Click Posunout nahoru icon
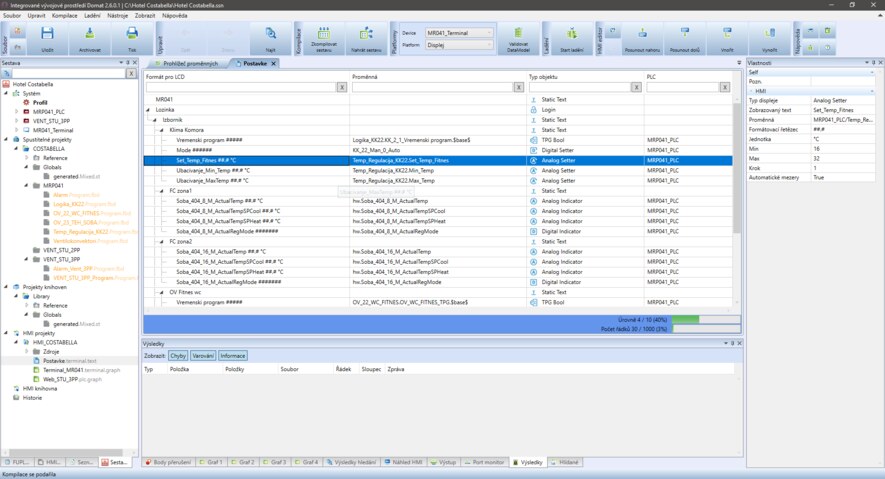 click(642, 38)
